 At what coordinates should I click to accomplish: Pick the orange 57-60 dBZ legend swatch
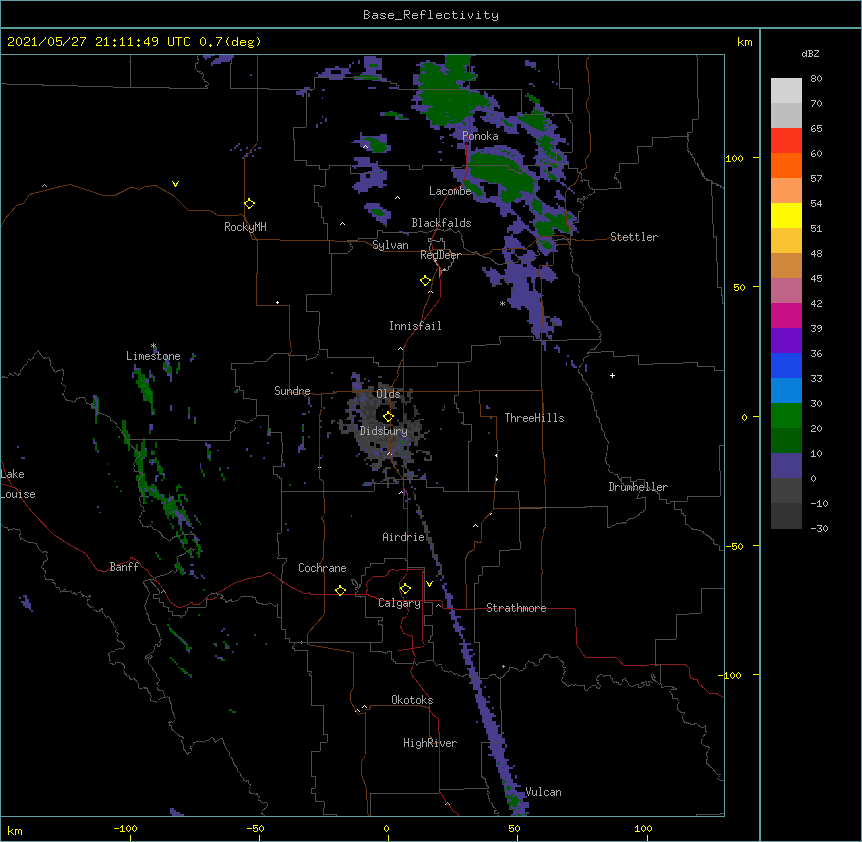point(786,165)
